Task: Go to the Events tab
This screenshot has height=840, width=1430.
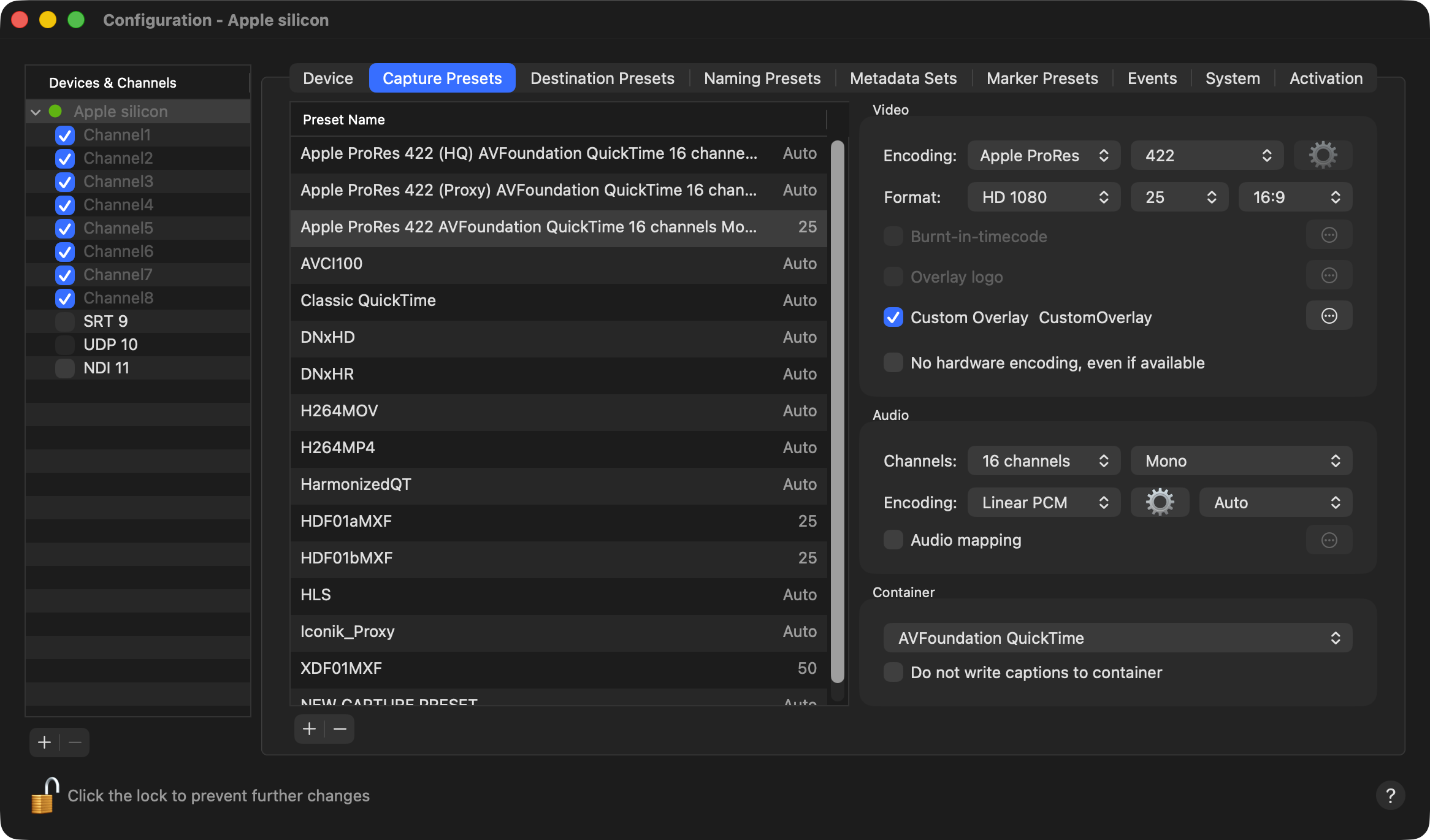Action: pyautogui.click(x=1152, y=78)
